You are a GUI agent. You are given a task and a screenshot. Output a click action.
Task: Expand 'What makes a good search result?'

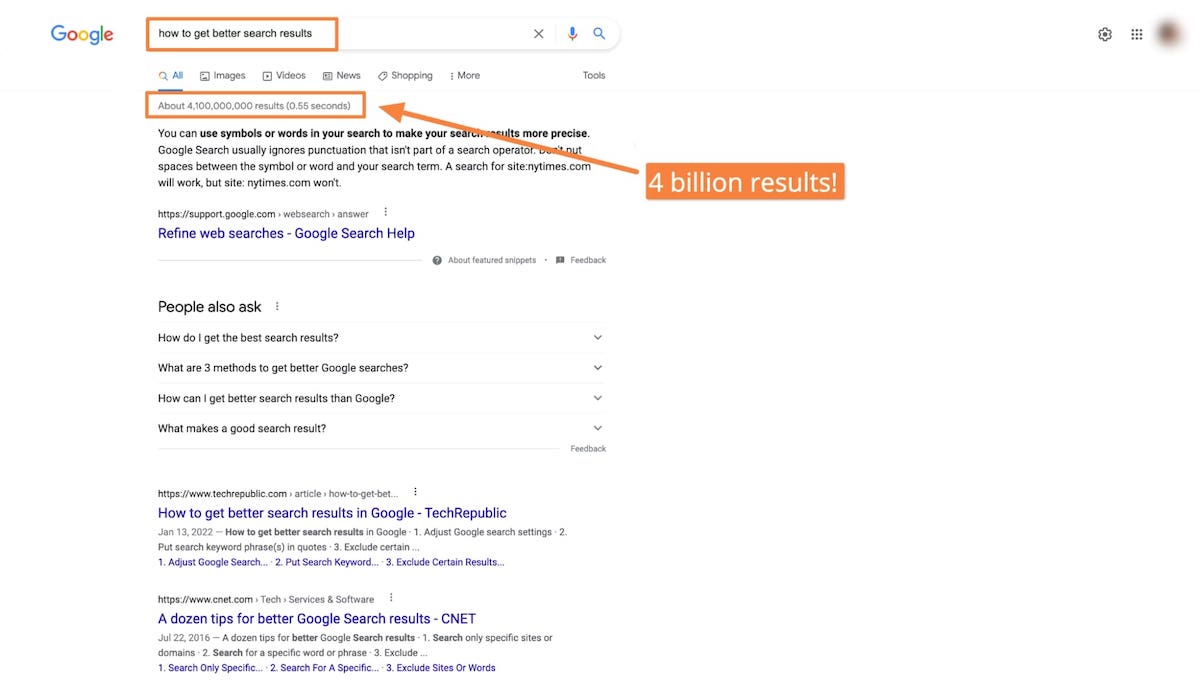tap(381, 428)
